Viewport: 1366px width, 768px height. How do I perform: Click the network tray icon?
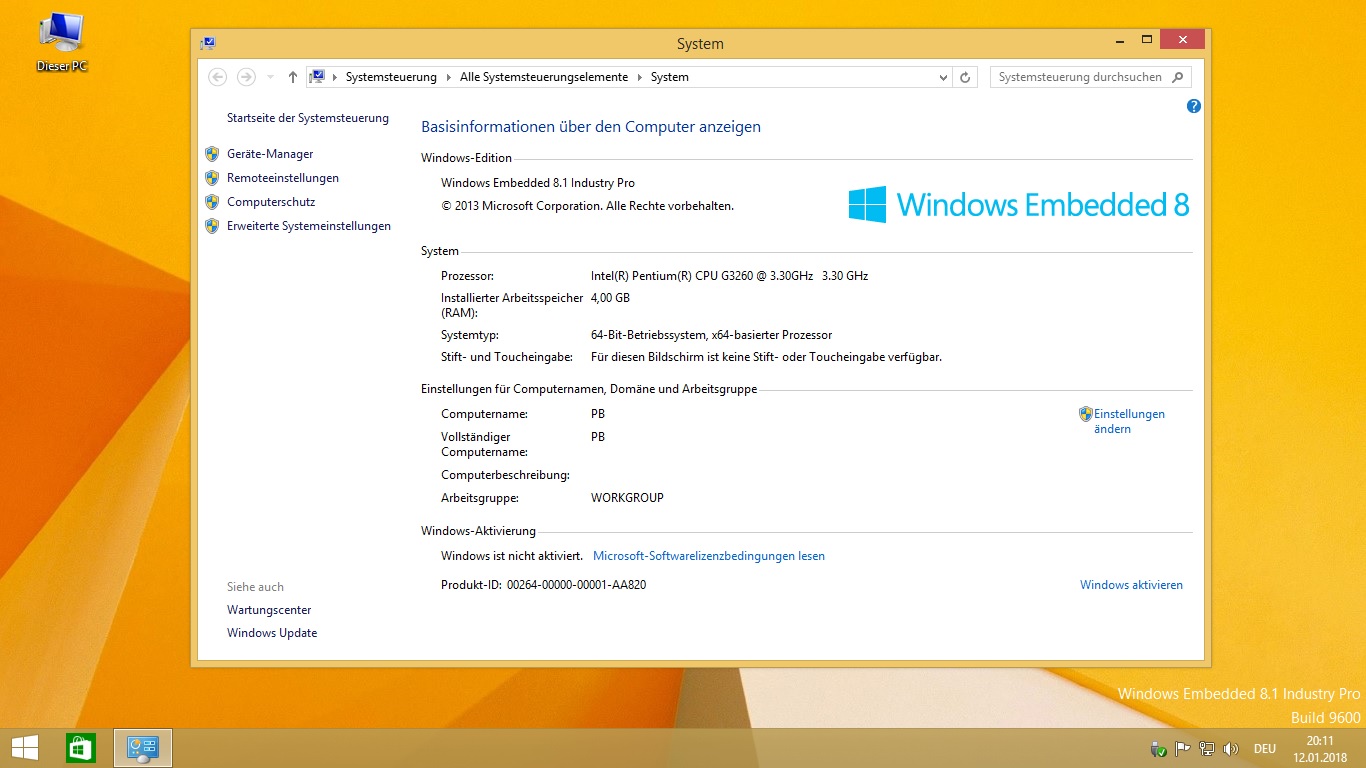[1207, 749]
